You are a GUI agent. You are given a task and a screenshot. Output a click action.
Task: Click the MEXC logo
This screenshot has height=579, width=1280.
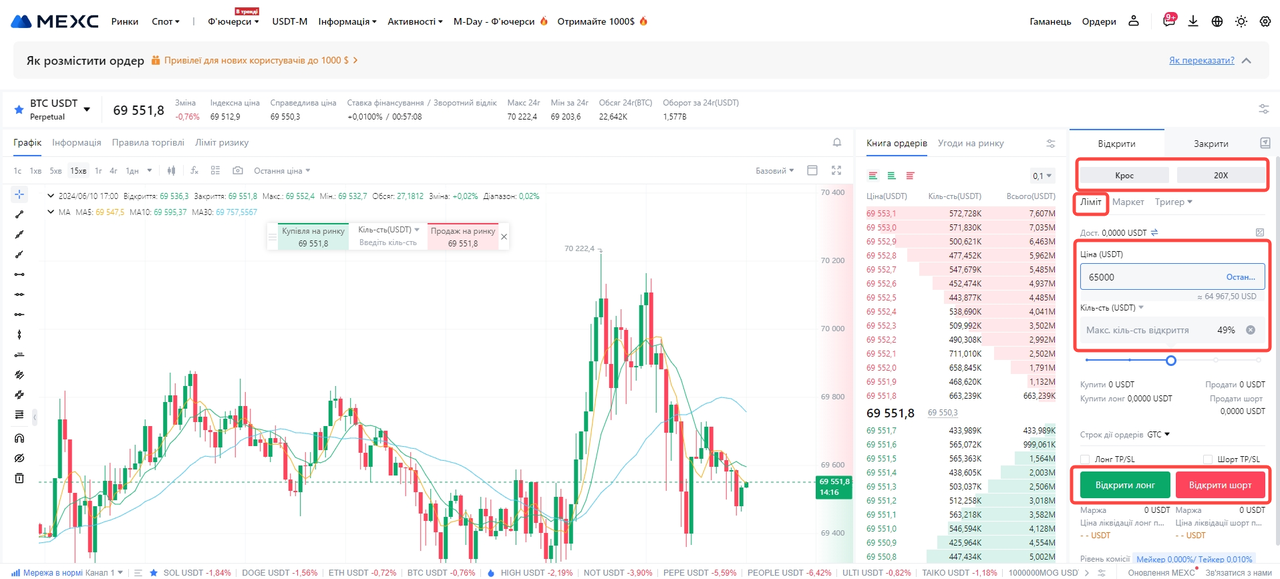tap(54, 21)
